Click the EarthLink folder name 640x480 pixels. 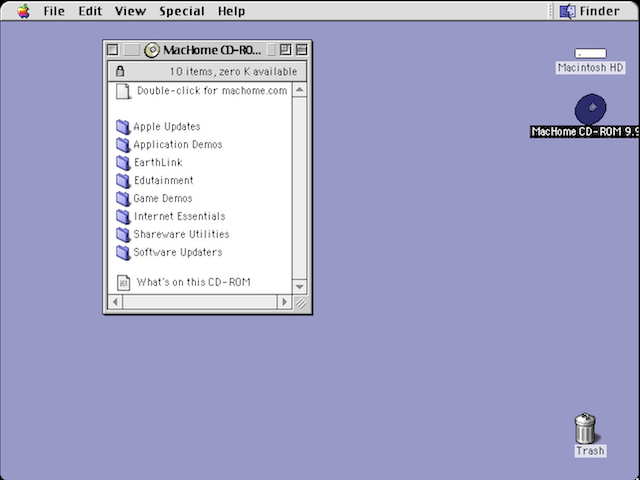[x=158, y=162]
